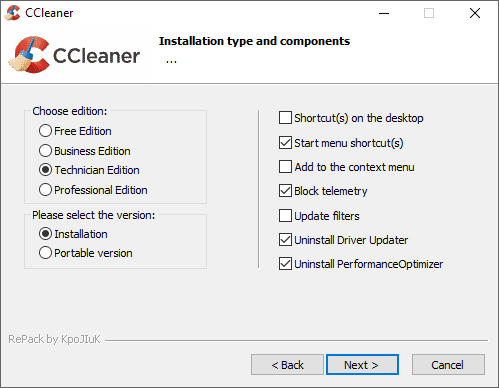Click the 'RePack by KpoJIuK' text
This screenshot has width=499, height=388.
click(54, 339)
